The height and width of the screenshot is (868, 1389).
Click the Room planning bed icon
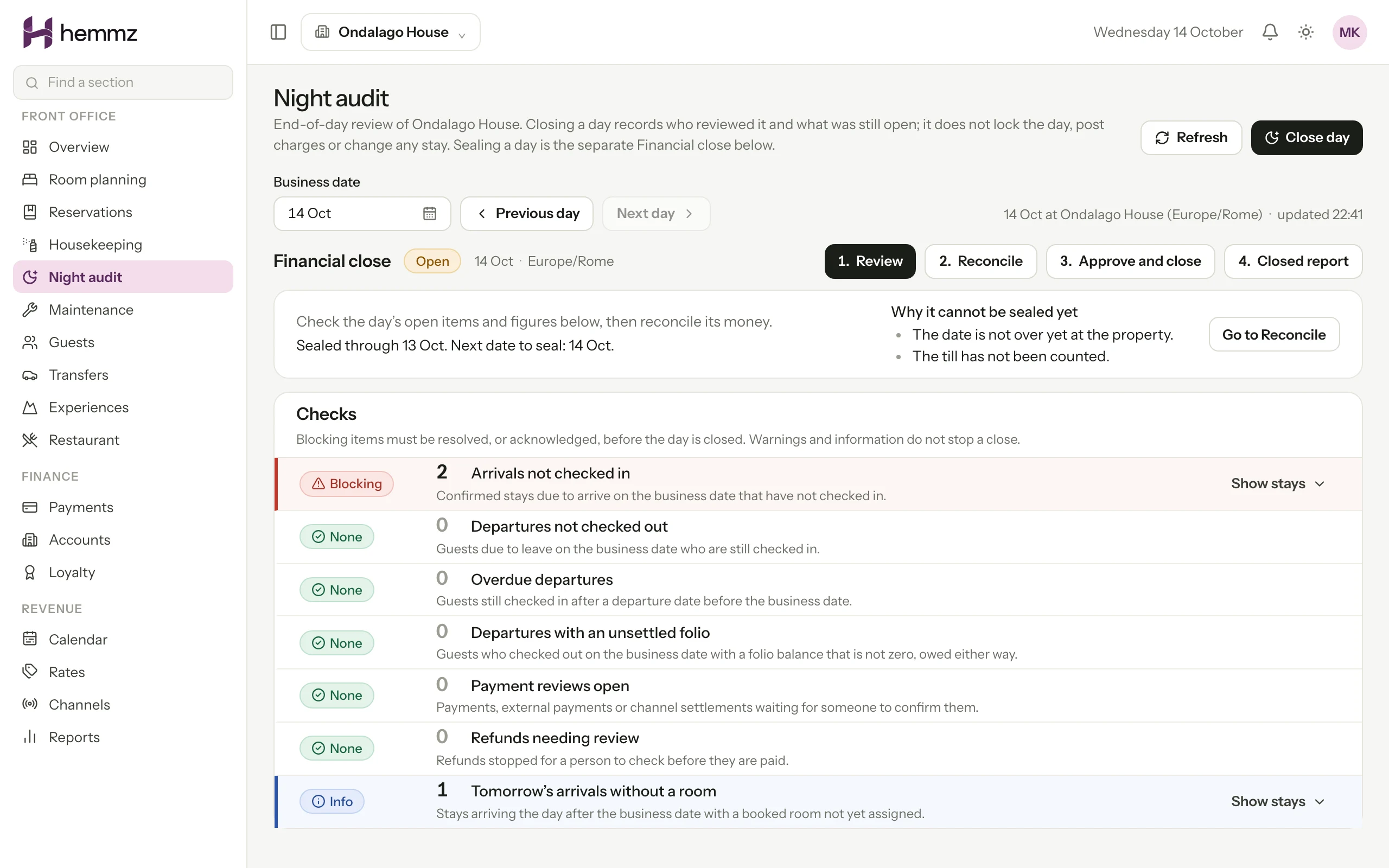(30, 180)
